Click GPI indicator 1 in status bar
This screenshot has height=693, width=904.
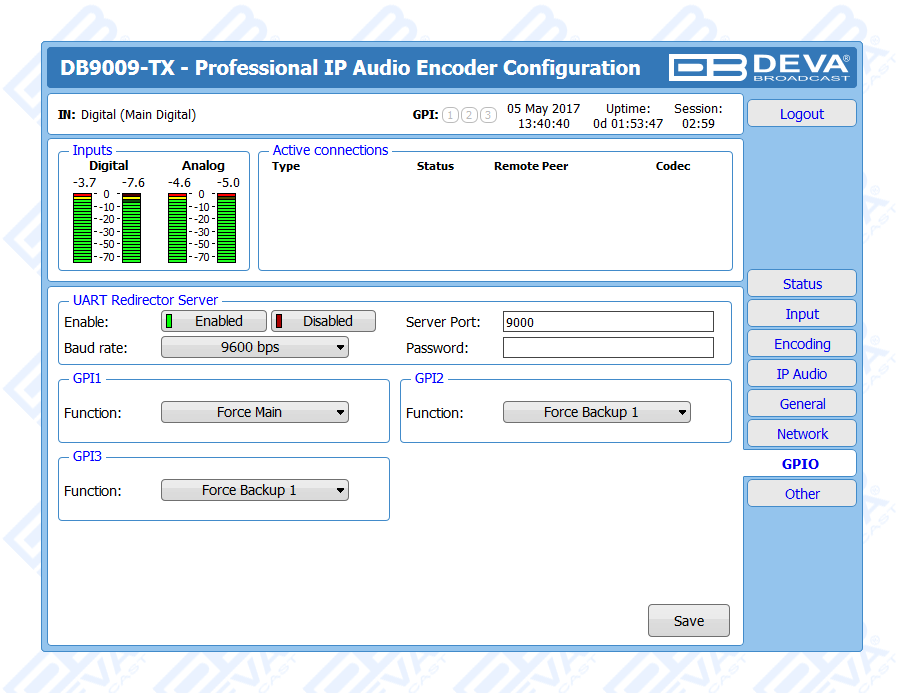(450, 115)
